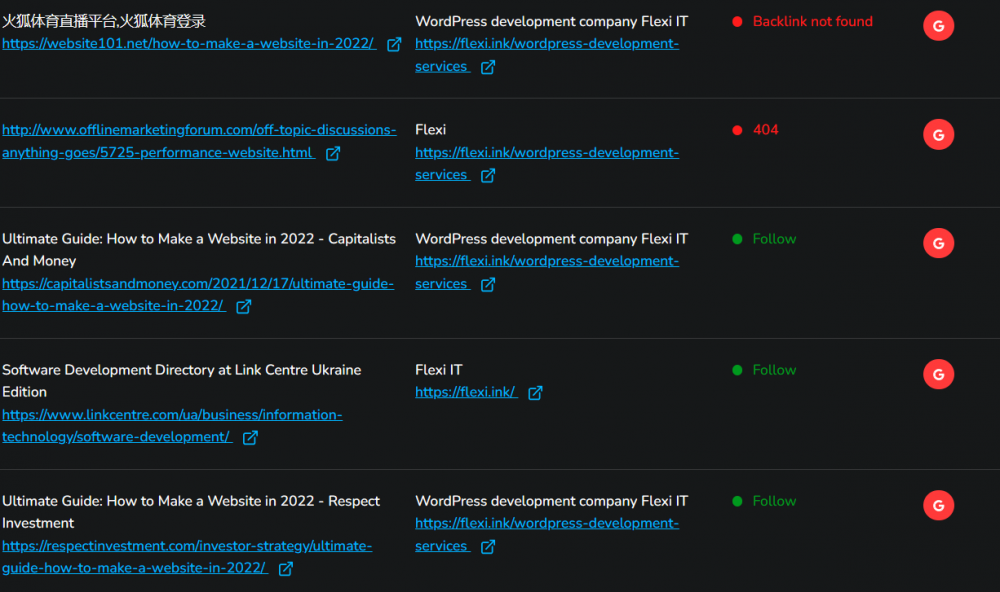This screenshot has height=592, width=1000.
Task: Select anchor 'WordPress development company Flexi IT' in Respect Investment row
Action: pyautogui.click(x=552, y=501)
